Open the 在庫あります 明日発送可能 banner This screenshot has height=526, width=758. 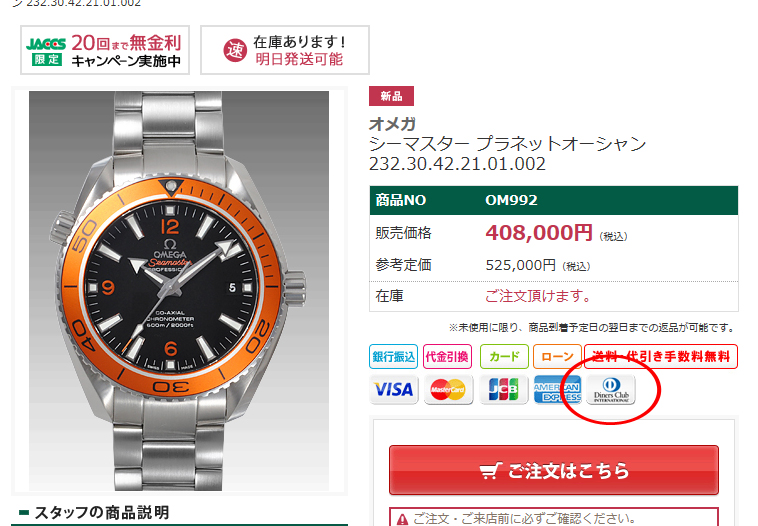tap(285, 50)
